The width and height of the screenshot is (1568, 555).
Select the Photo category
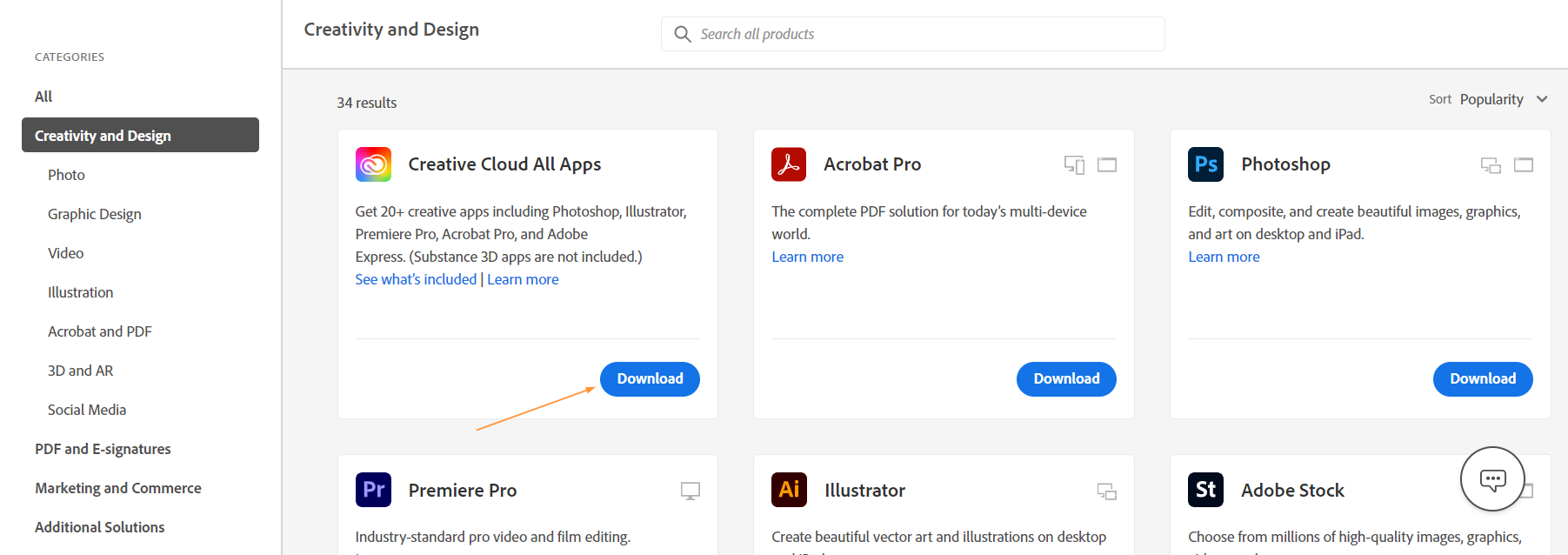[66, 175]
